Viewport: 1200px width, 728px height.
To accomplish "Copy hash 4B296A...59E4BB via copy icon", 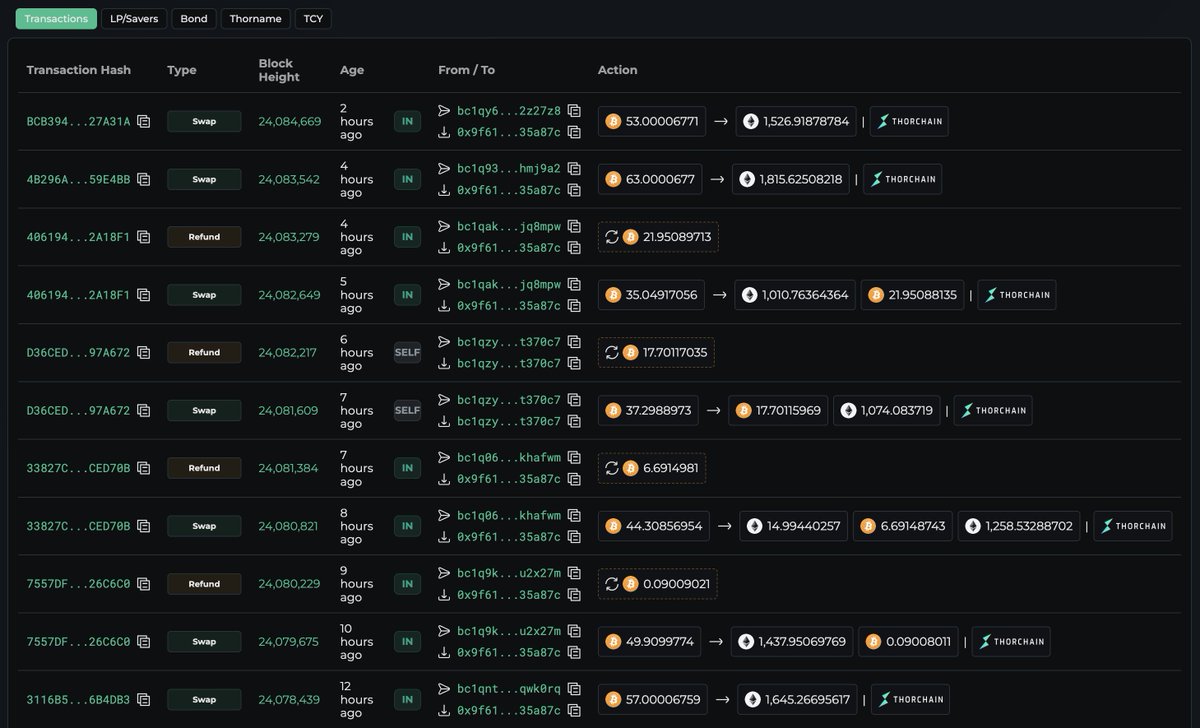I will (144, 180).
